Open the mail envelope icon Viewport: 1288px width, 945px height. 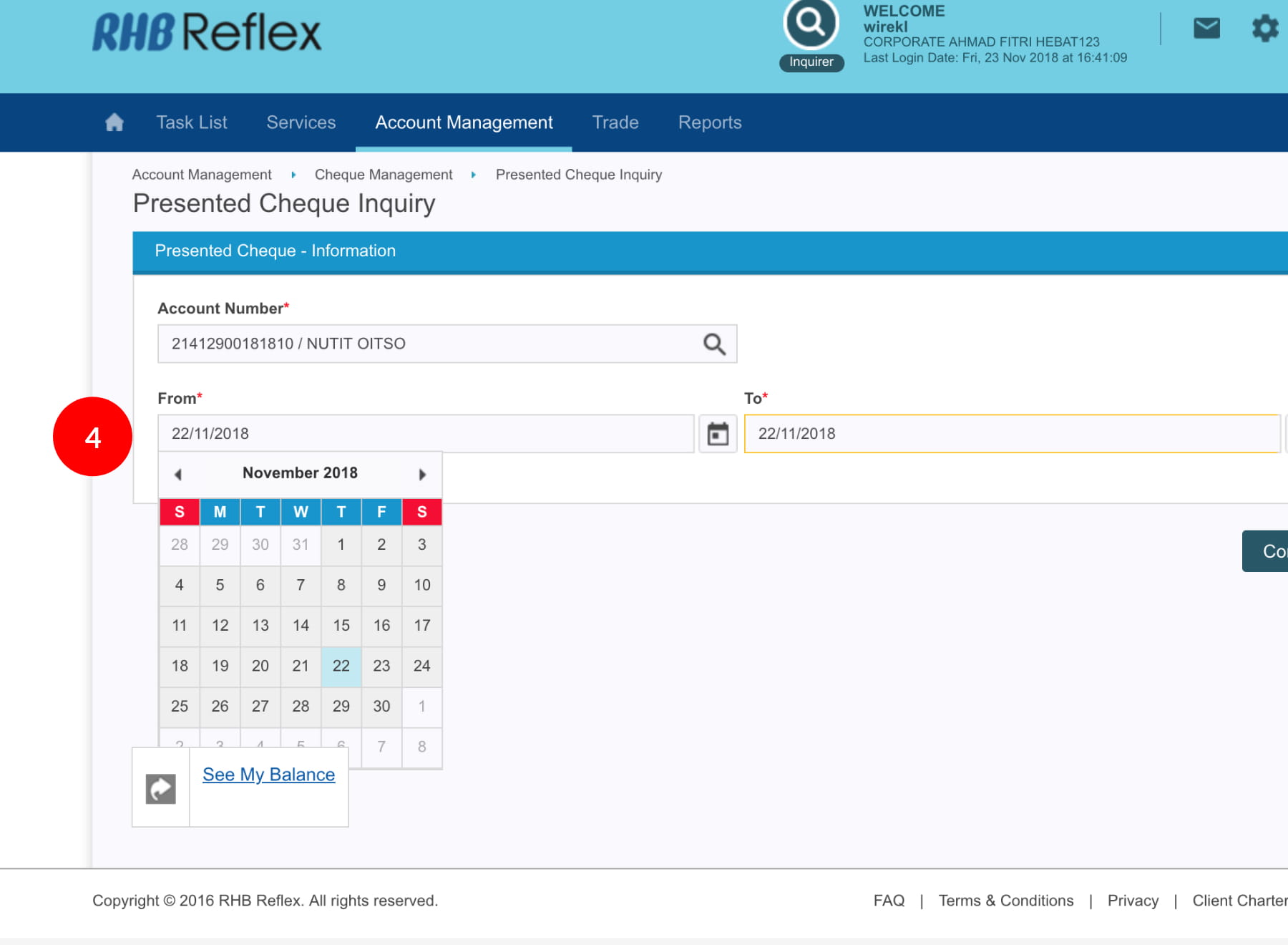[1206, 29]
